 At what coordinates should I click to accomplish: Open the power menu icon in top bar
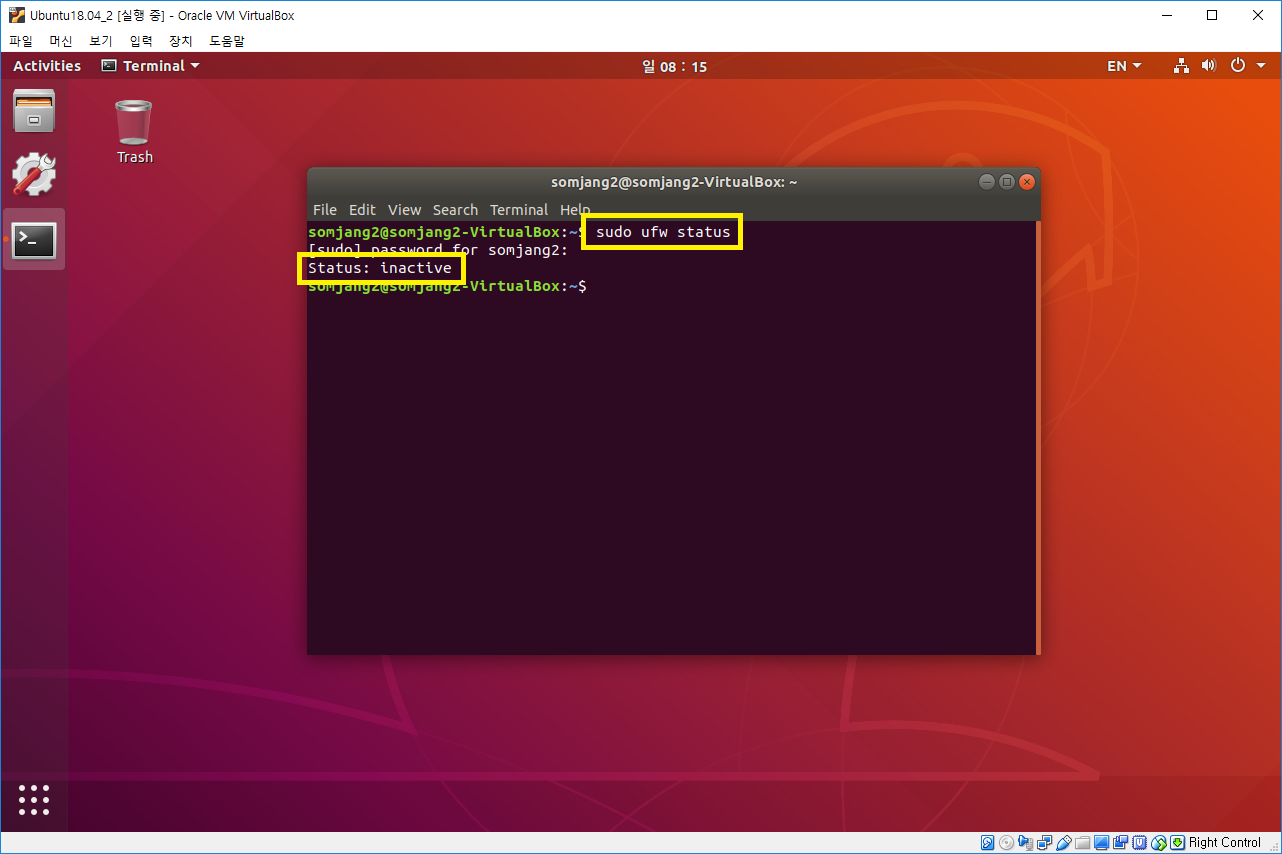tap(1237, 66)
